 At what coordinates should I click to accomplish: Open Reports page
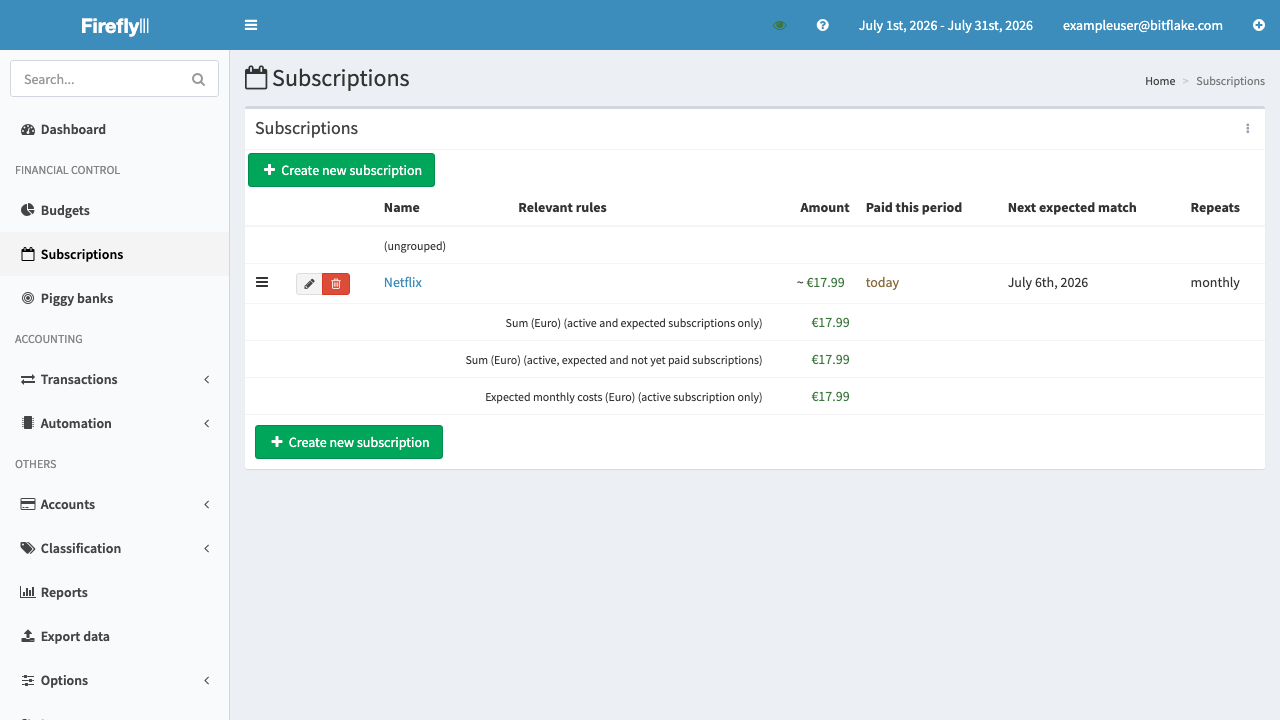[x=115, y=592]
